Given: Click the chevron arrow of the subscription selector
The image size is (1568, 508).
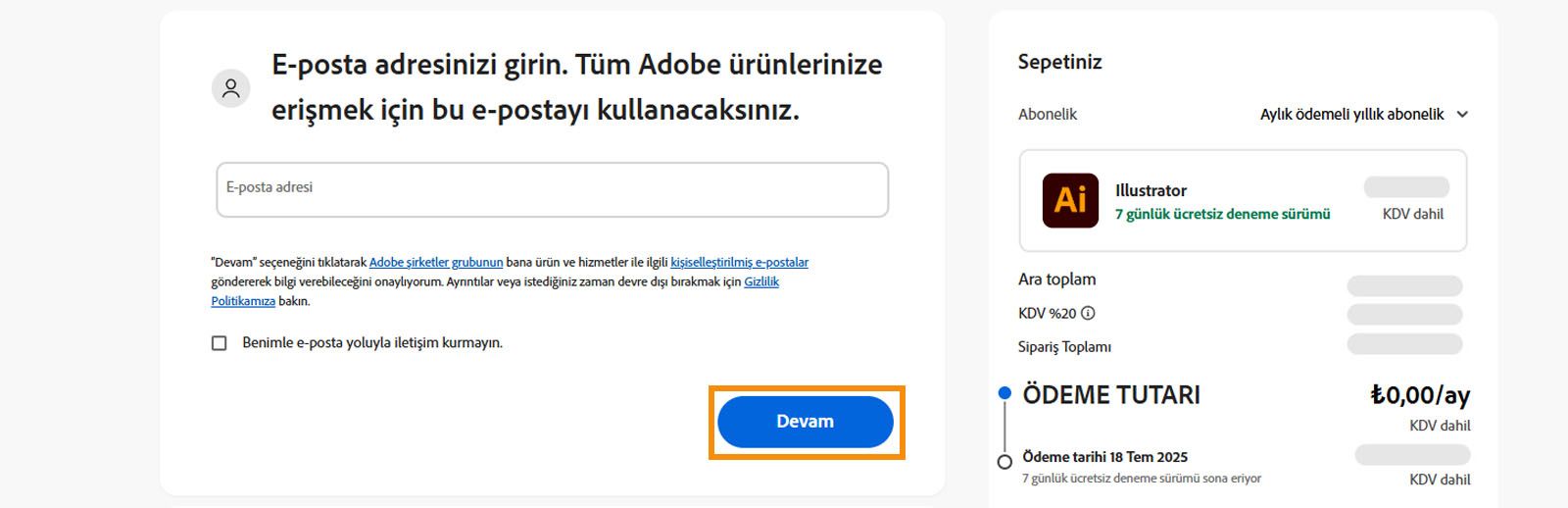Looking at the screenshot, I should coord(1462,115).
